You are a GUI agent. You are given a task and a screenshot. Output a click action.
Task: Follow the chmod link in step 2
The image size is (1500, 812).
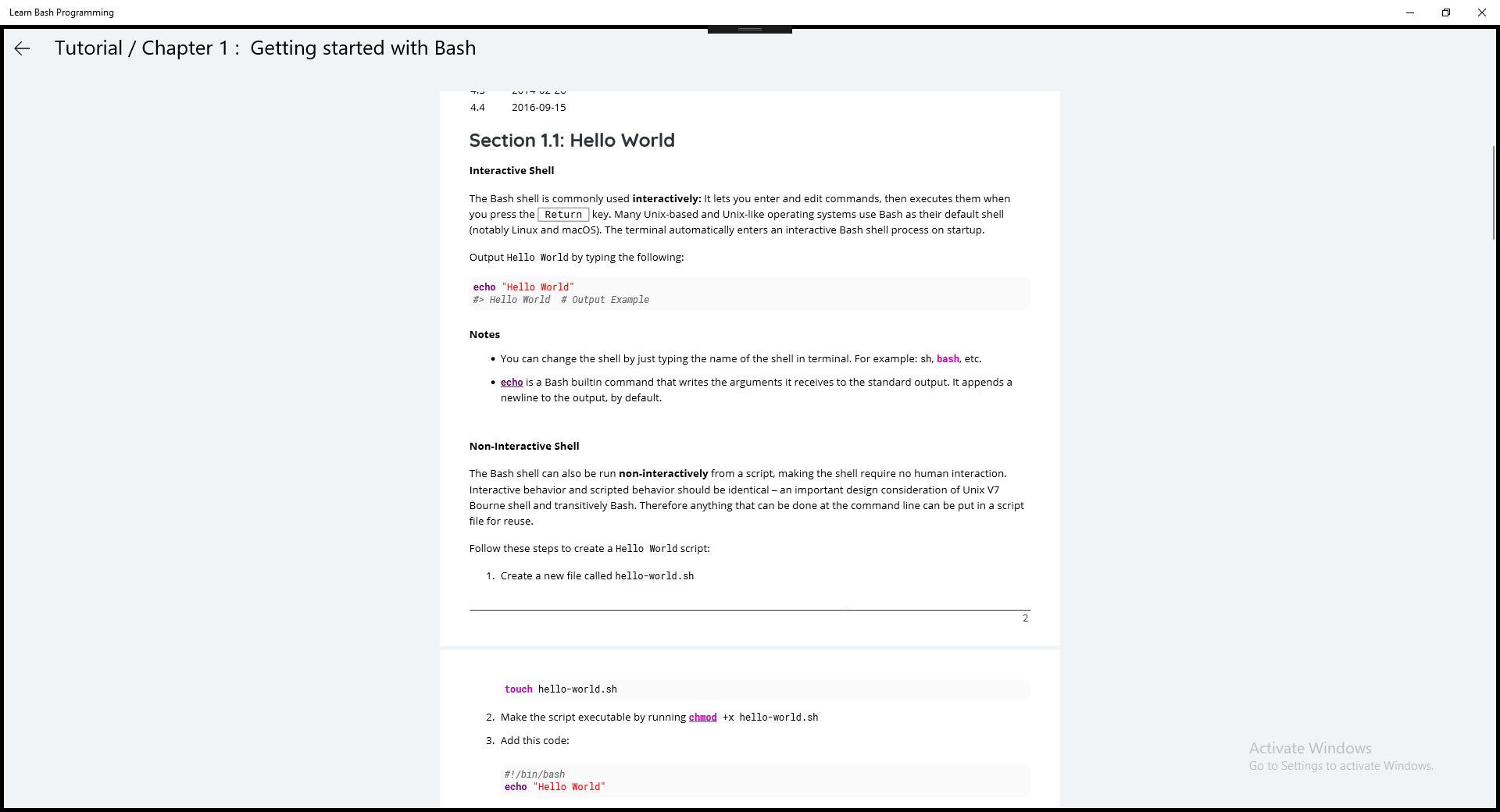click(x=702, y=718)
